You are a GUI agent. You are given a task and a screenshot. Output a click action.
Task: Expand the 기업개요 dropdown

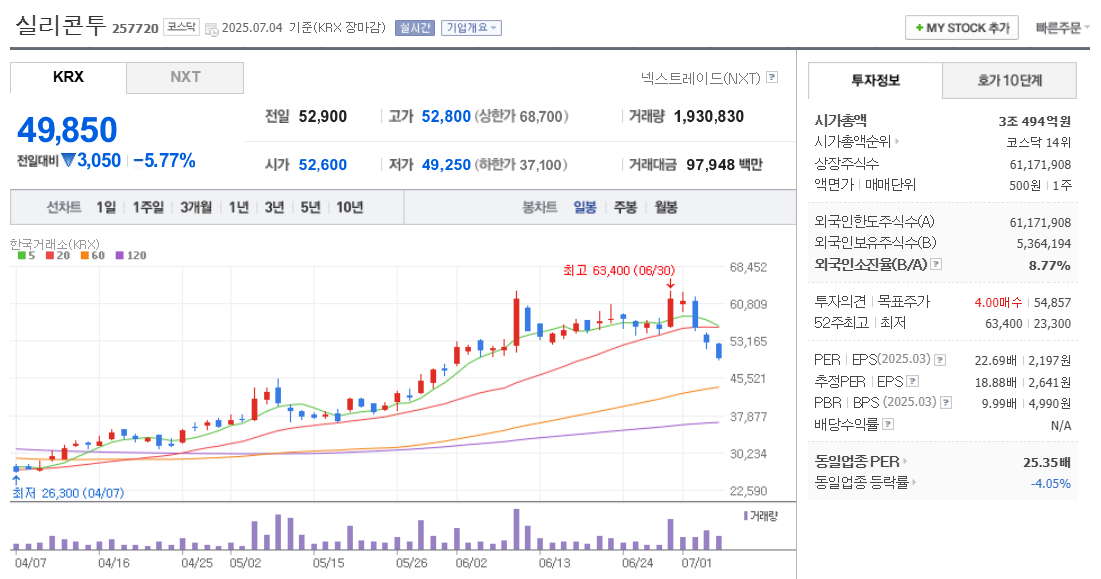pyautogui.click(x=471, y=27)
